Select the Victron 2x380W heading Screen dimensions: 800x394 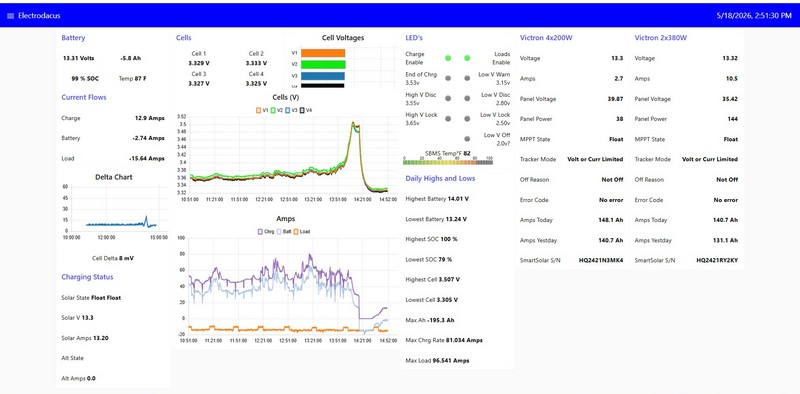pos(661,38)
